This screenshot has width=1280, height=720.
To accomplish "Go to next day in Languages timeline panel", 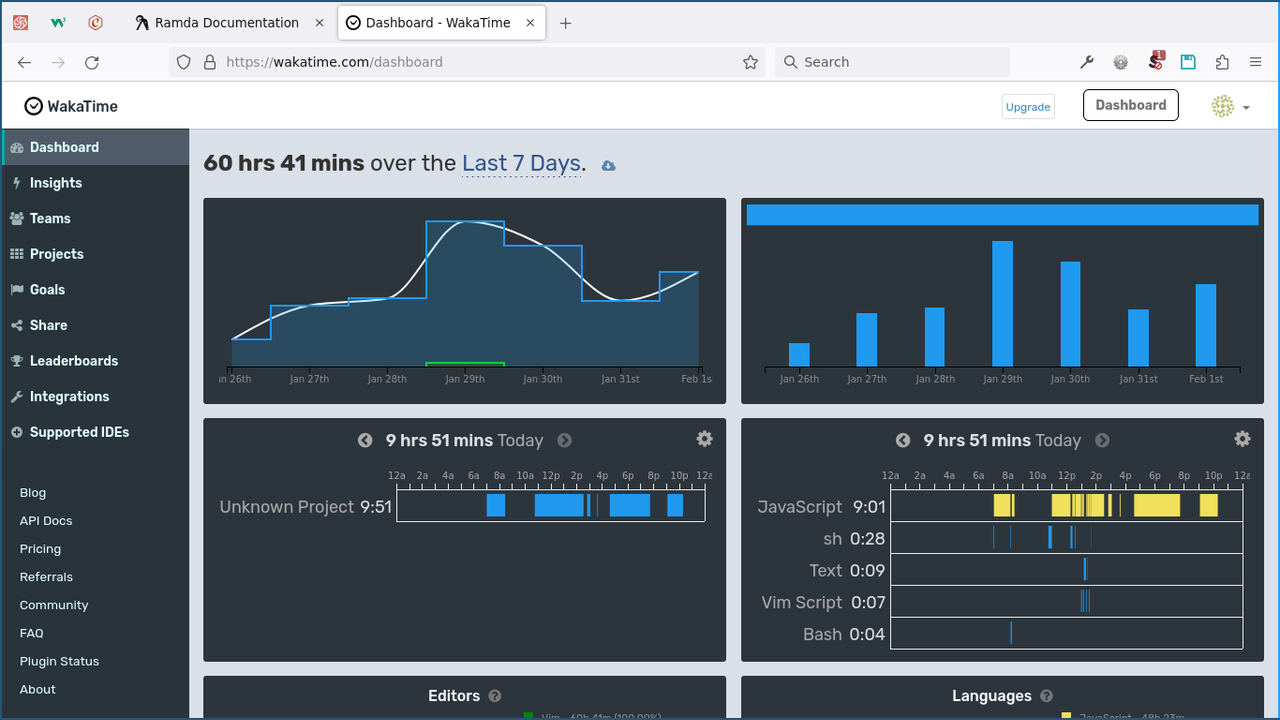I will (x=1102, y=440).
